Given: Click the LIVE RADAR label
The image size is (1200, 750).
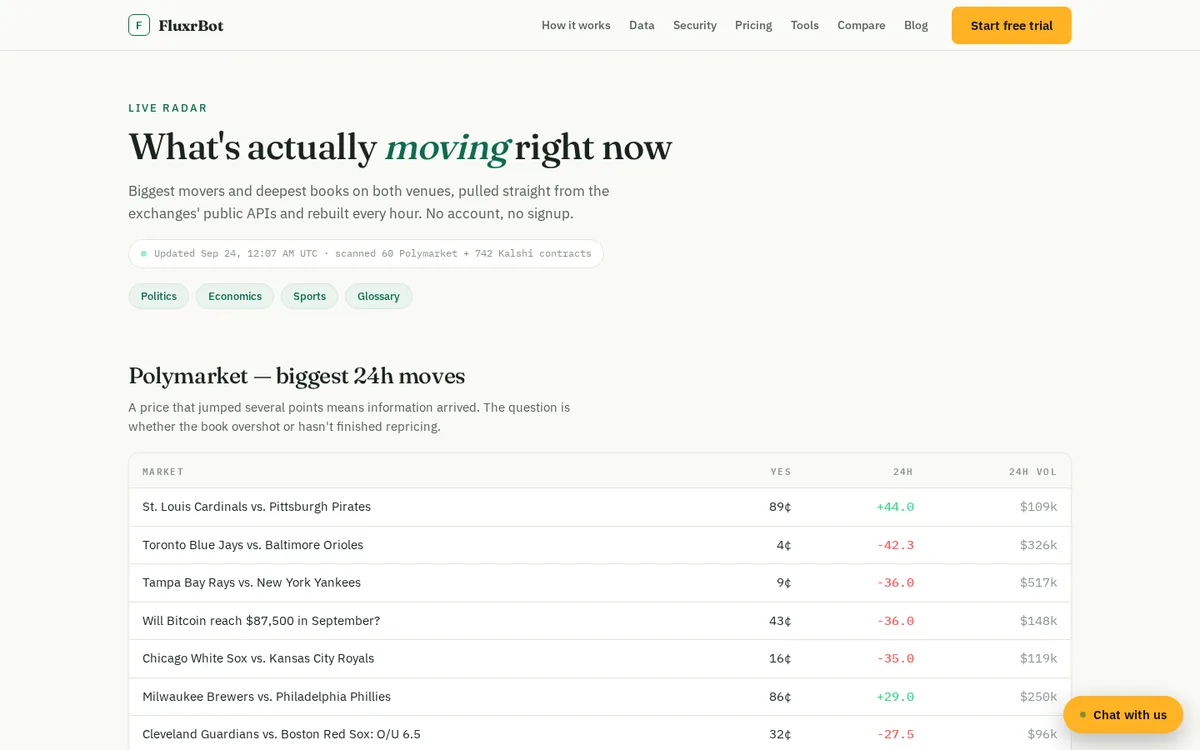Looking at the screenshot, I should [x=168, y=108].
